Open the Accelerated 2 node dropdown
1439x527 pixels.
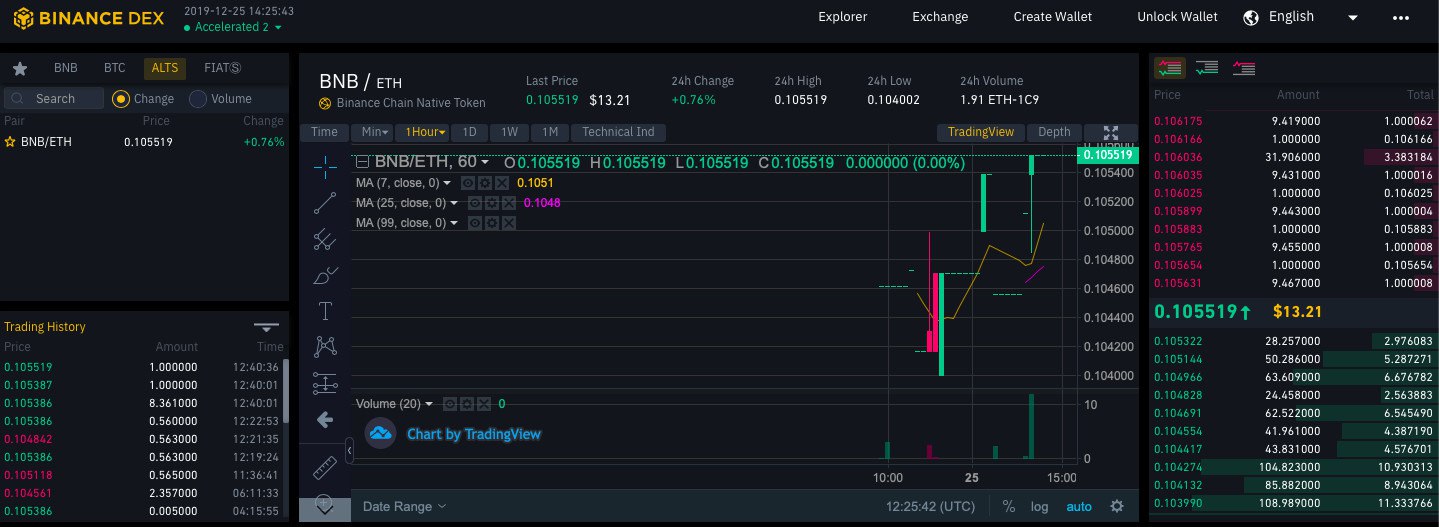(233, 27)
